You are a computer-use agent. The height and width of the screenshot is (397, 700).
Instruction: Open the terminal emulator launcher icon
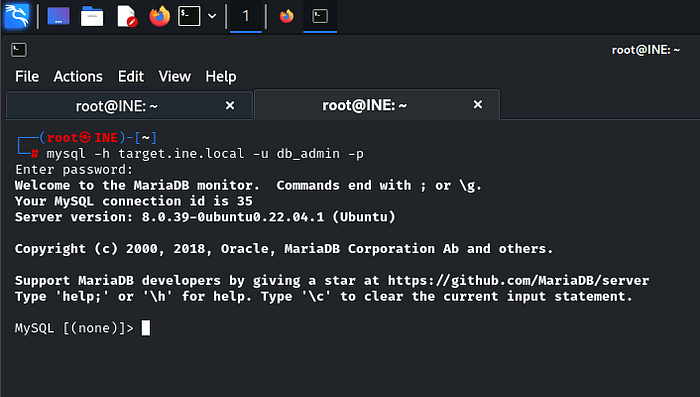click(189, 16)
